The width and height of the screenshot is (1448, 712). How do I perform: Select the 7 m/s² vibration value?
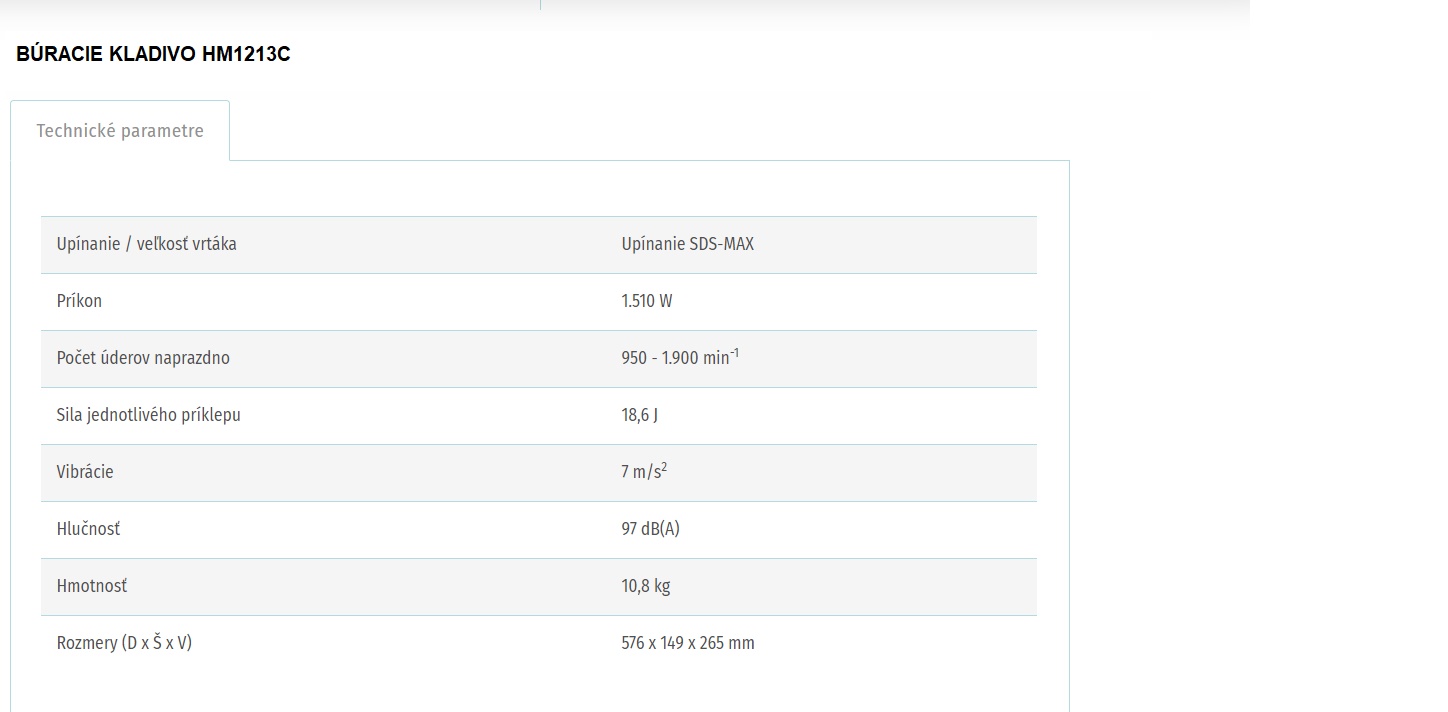coord(644,471)
